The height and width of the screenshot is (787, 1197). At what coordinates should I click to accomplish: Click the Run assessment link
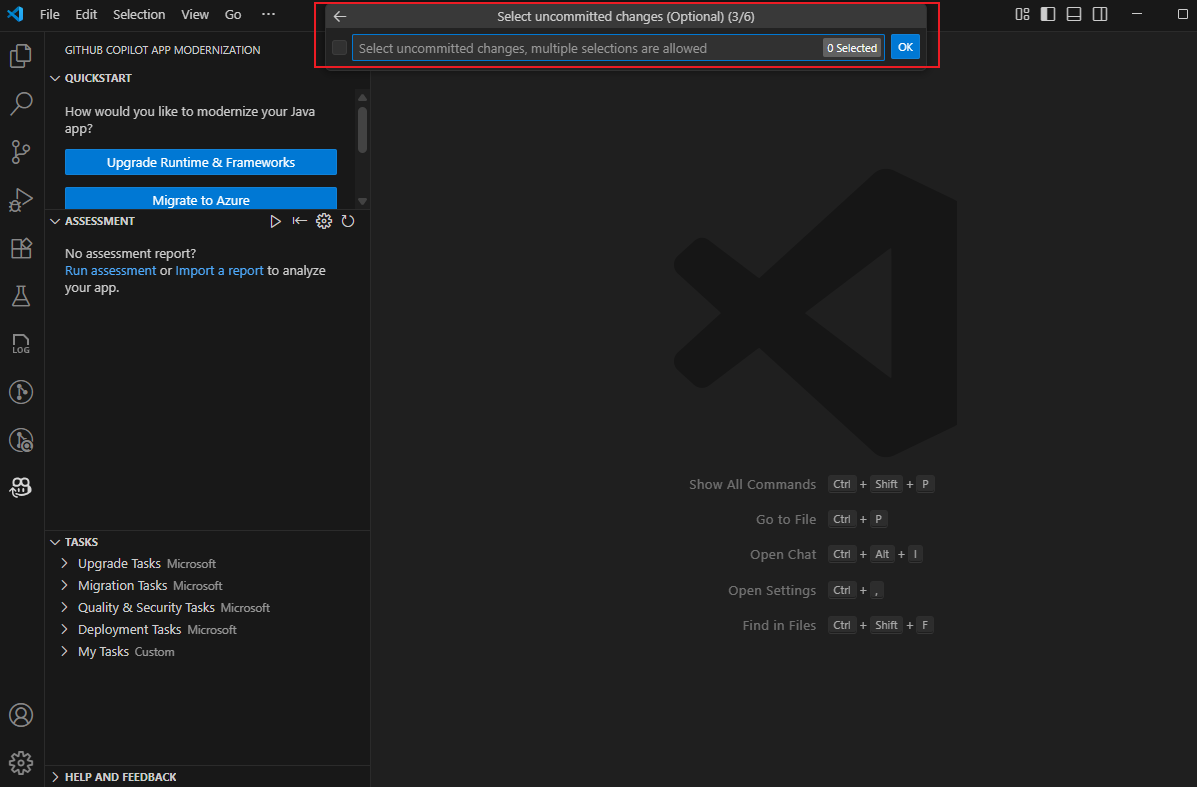click(110, 270)
